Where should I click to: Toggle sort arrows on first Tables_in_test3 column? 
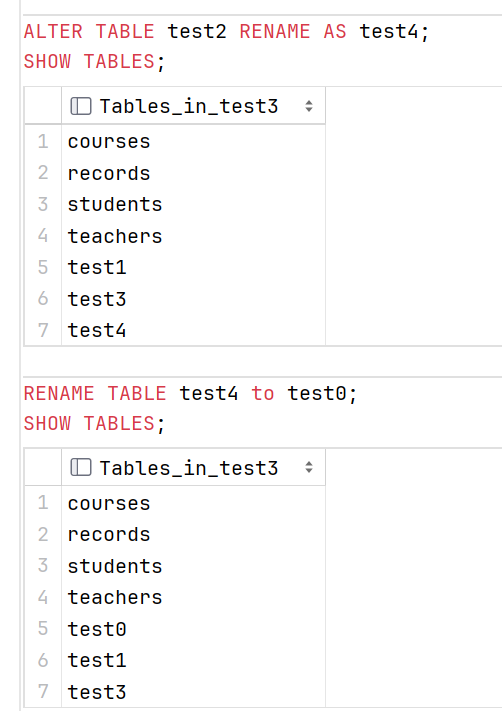309,106
